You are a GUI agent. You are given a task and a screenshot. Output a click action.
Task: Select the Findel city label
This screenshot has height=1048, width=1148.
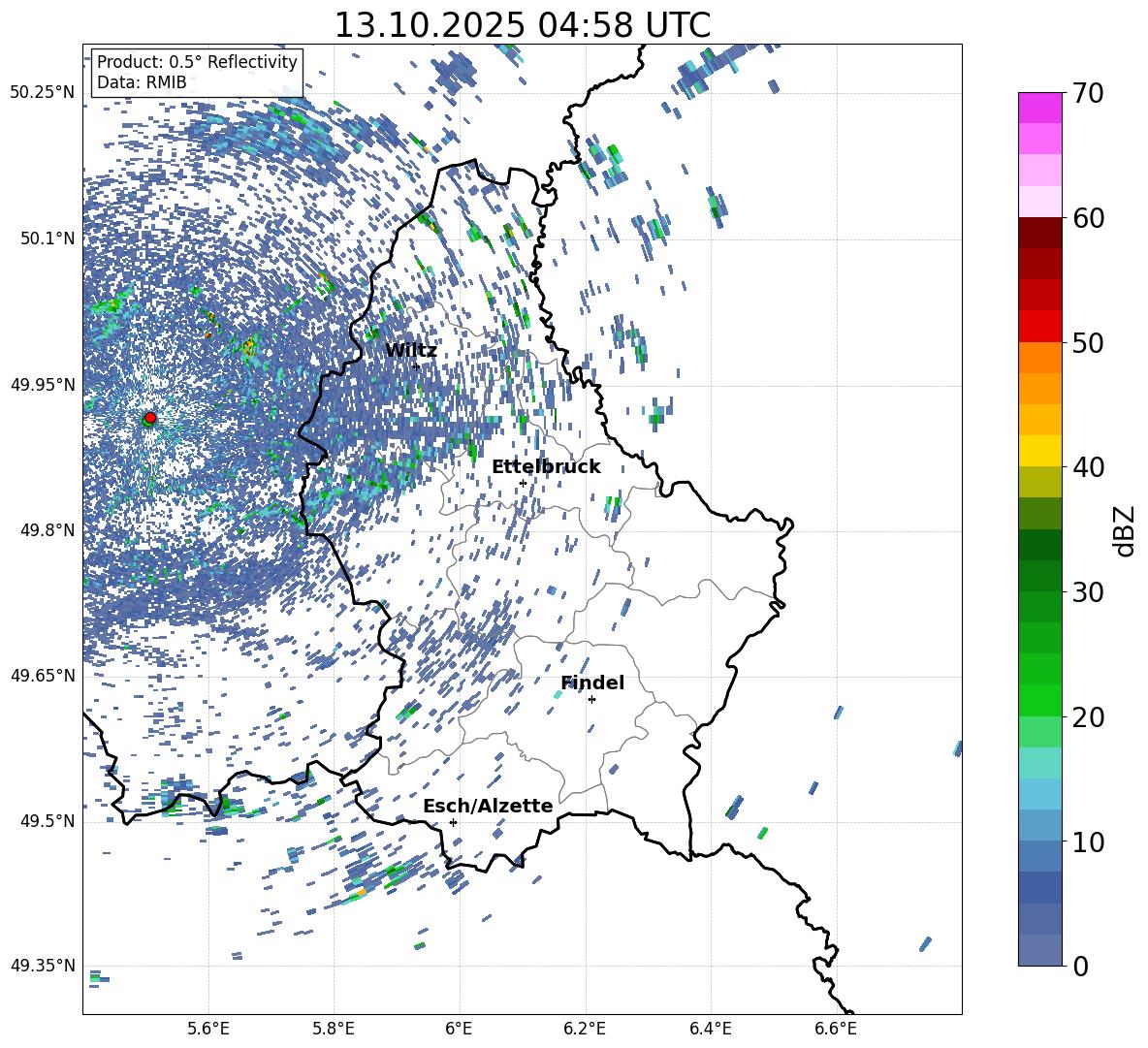(592, 683)
